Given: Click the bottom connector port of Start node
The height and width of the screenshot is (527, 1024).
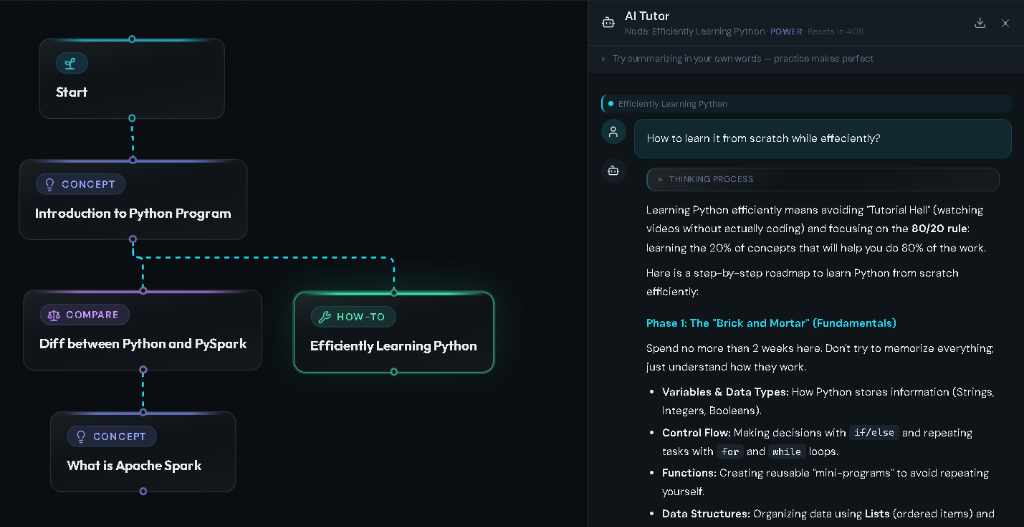Looking at the screenshot, I should point(132,118).
